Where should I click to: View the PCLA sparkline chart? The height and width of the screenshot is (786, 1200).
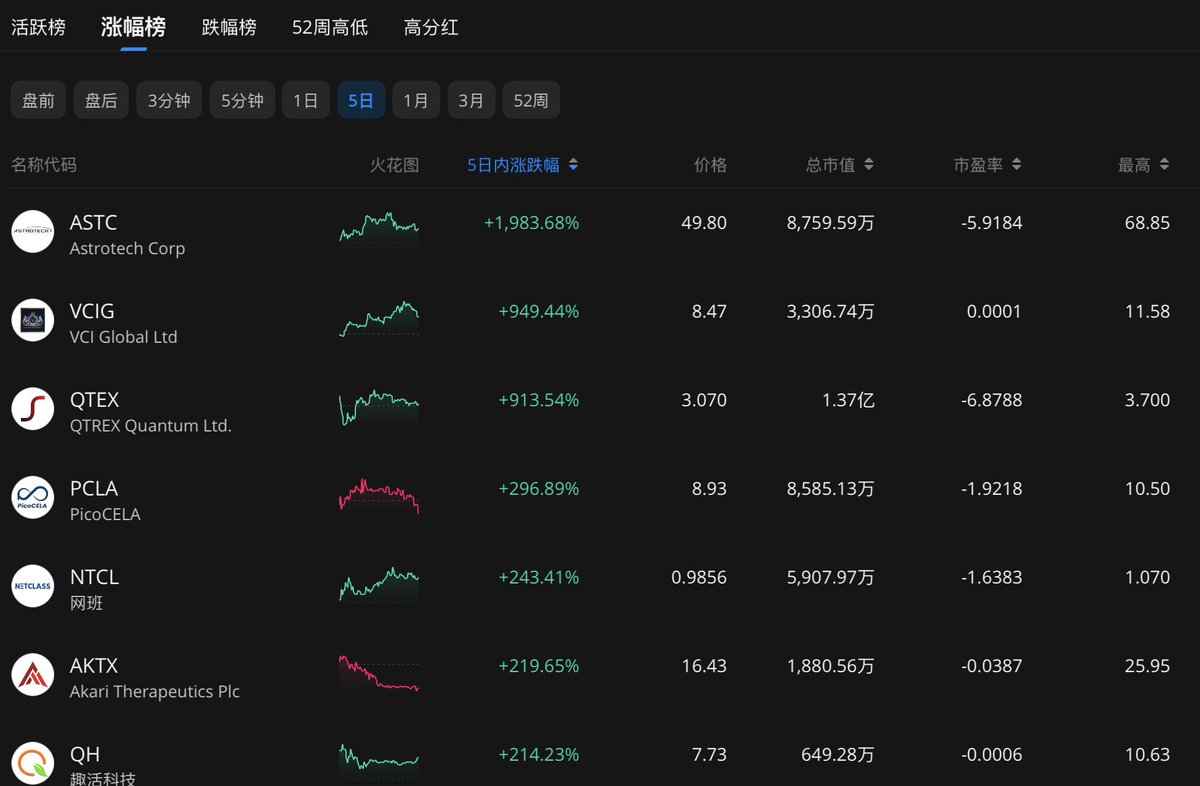(379, 496)
